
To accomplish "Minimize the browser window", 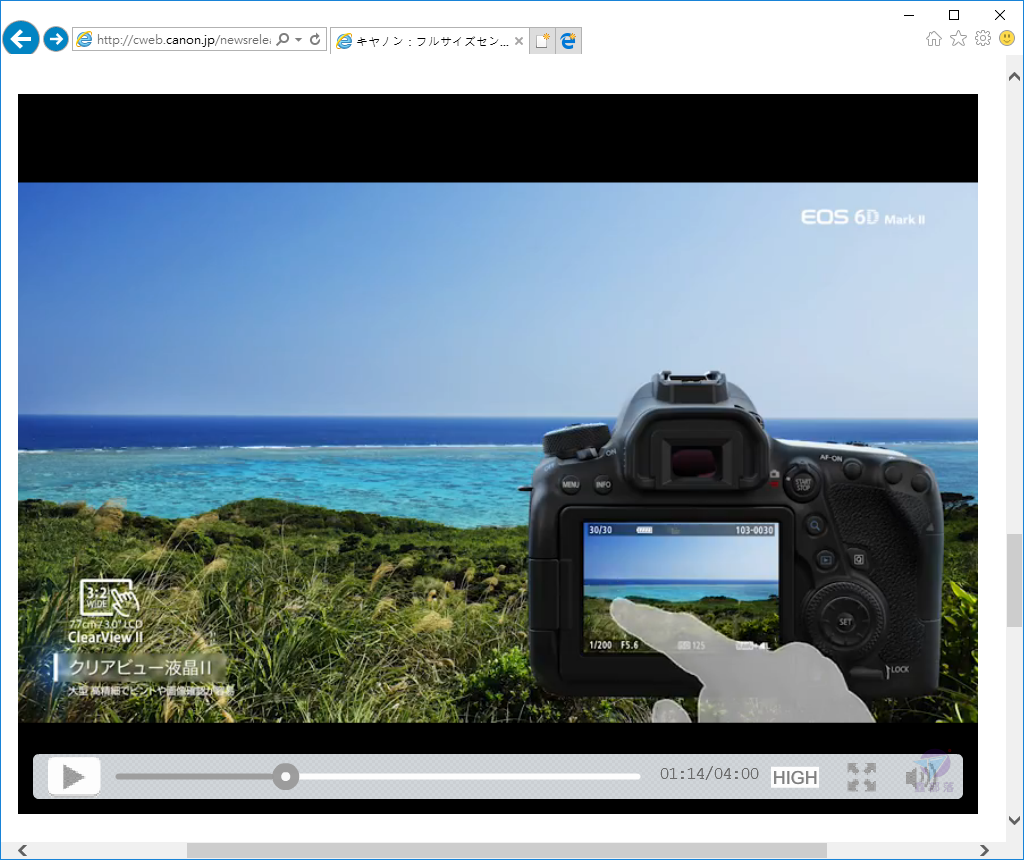I will click(x=908, y=15).
